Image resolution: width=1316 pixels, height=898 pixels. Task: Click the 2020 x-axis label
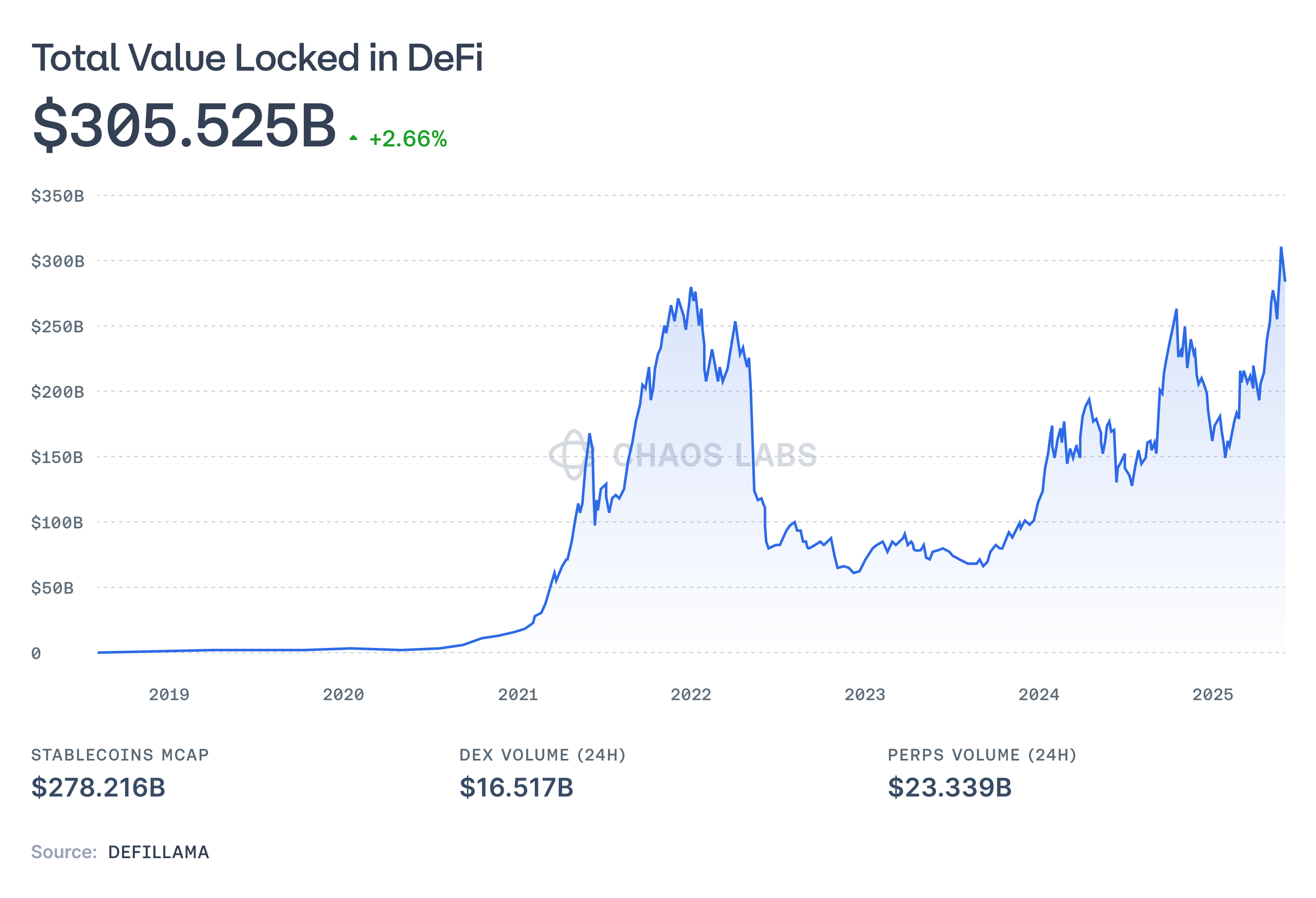[x=343, y=694]
